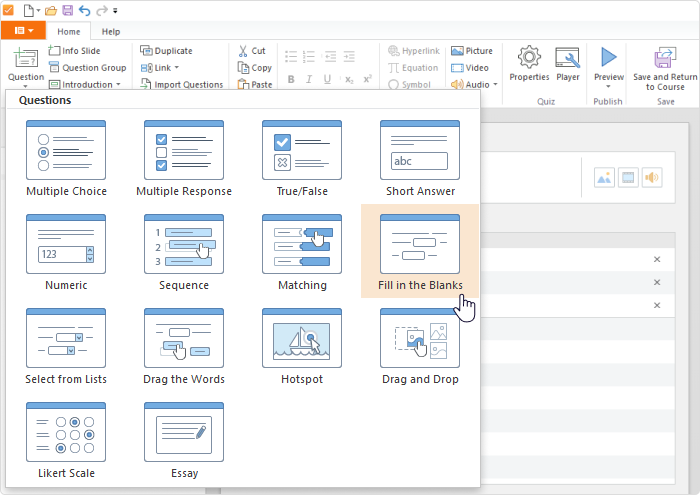
Task: Add picture to question via slide icon
Action: click(x=604, y=178)
